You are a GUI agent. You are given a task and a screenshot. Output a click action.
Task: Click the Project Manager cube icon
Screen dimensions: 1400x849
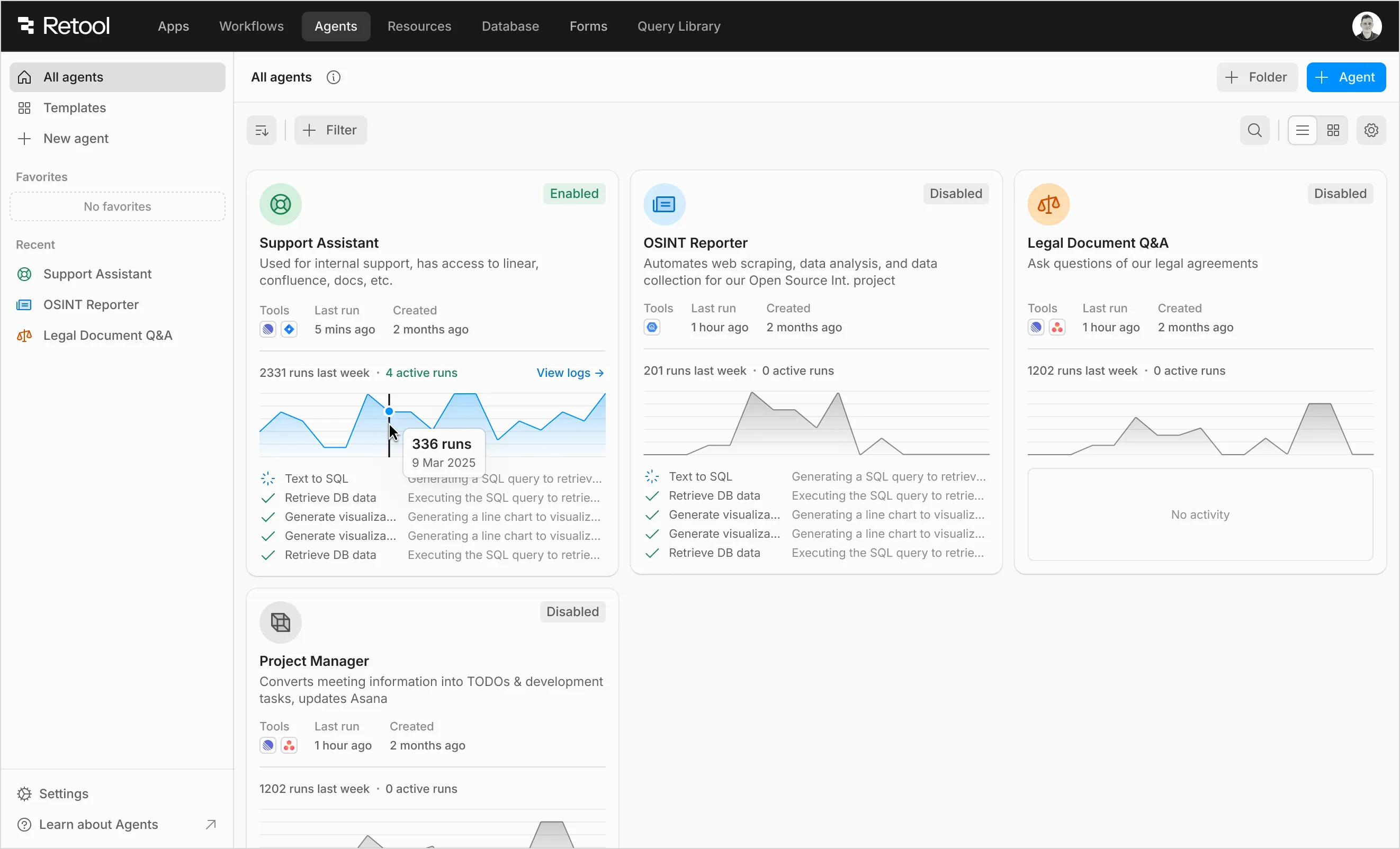click(x=280, y=622)
